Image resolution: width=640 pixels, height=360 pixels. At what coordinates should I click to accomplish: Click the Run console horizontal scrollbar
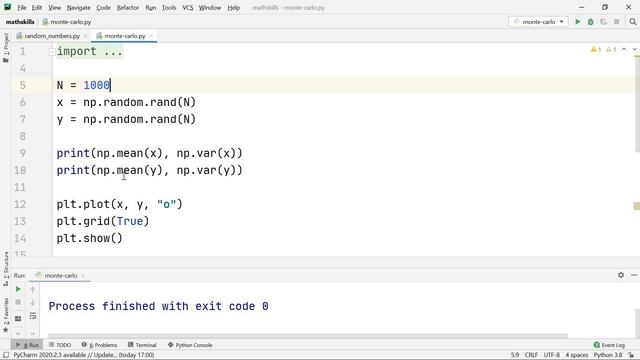(307, 336)
